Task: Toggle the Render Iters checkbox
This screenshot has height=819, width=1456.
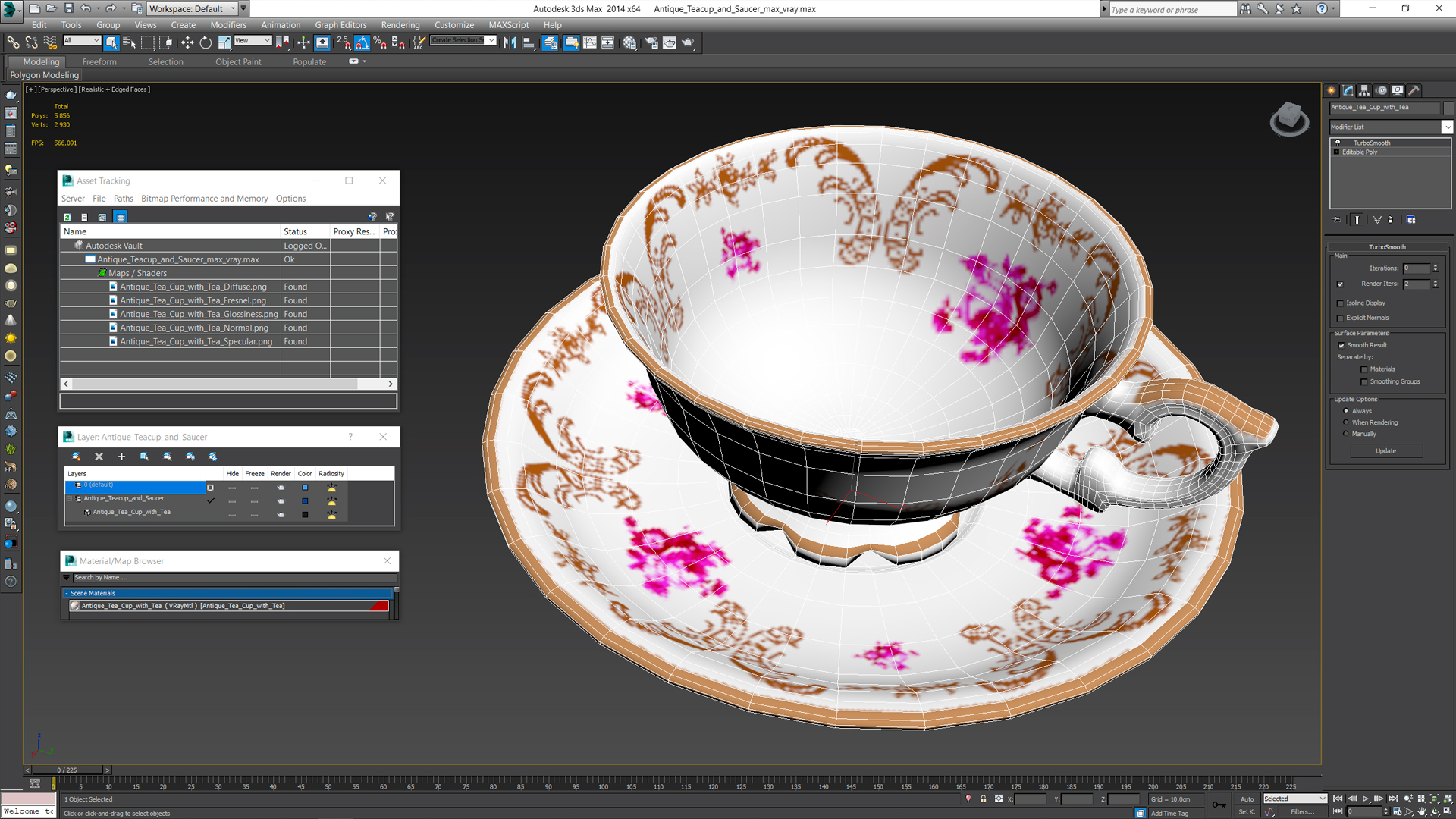Action: tap(1340, 284)
